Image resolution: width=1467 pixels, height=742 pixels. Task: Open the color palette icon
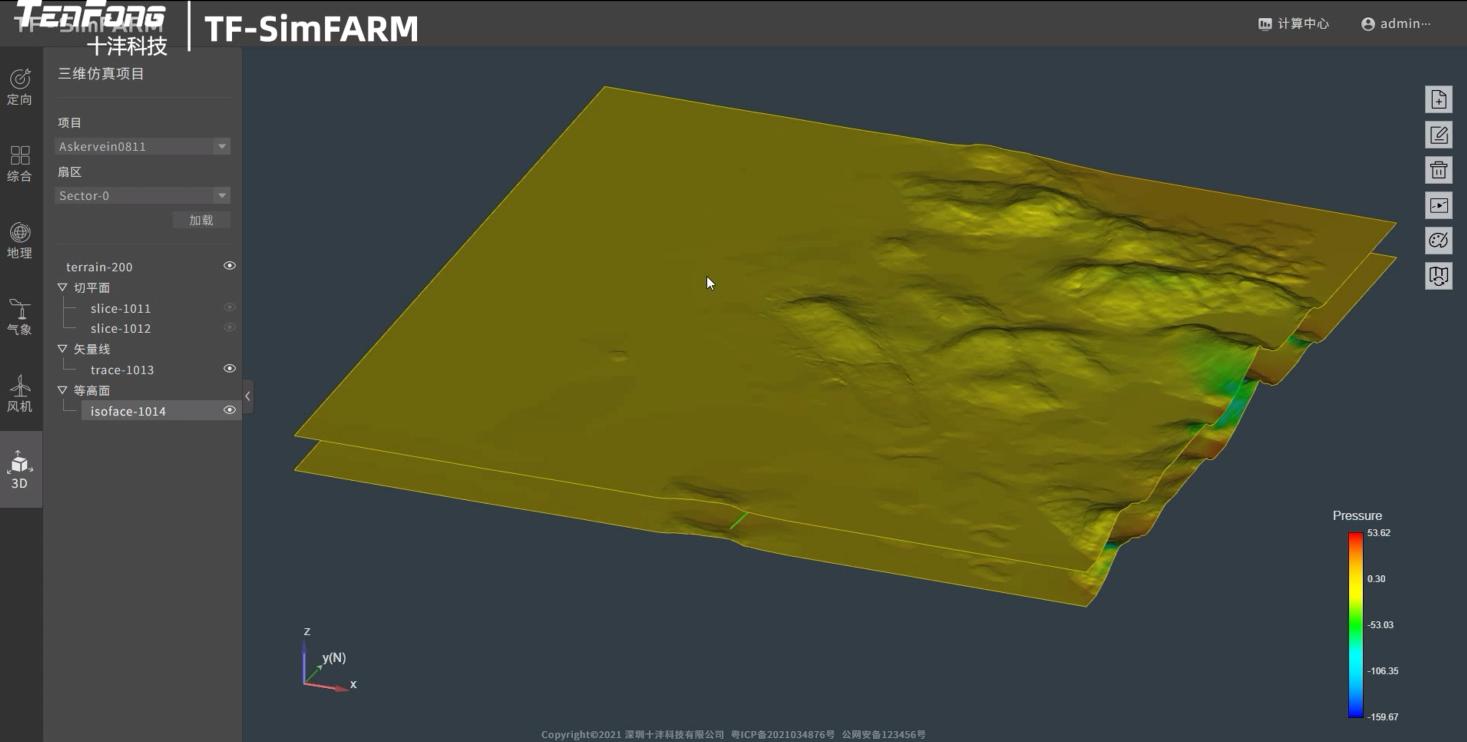coord(1438,240)
